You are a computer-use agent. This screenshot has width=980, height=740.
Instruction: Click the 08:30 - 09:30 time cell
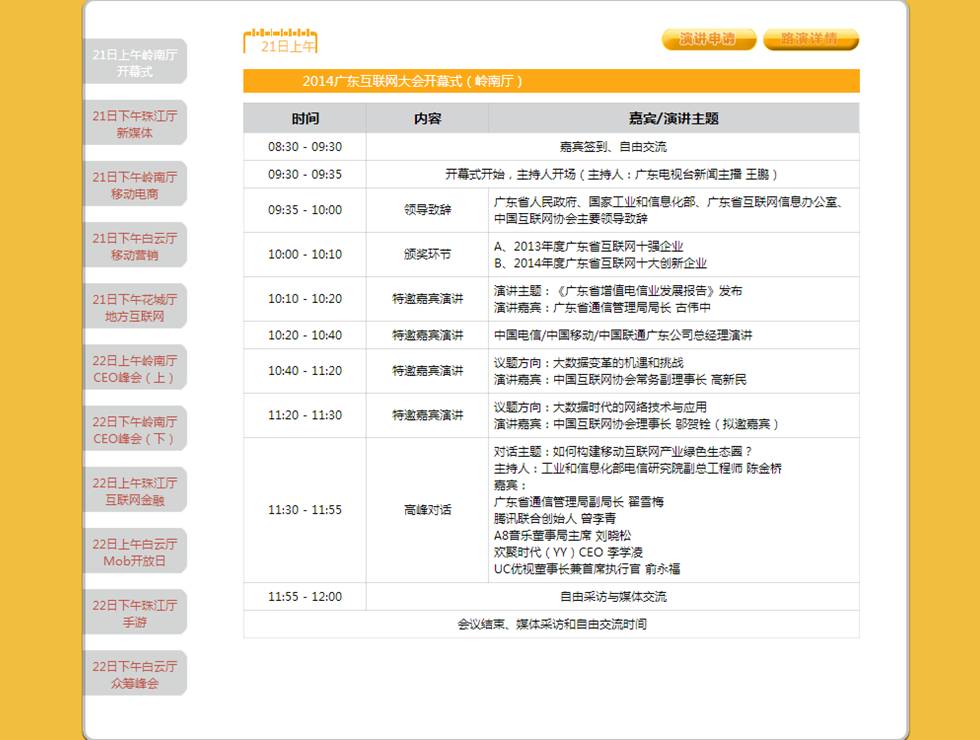pos(305,147)
